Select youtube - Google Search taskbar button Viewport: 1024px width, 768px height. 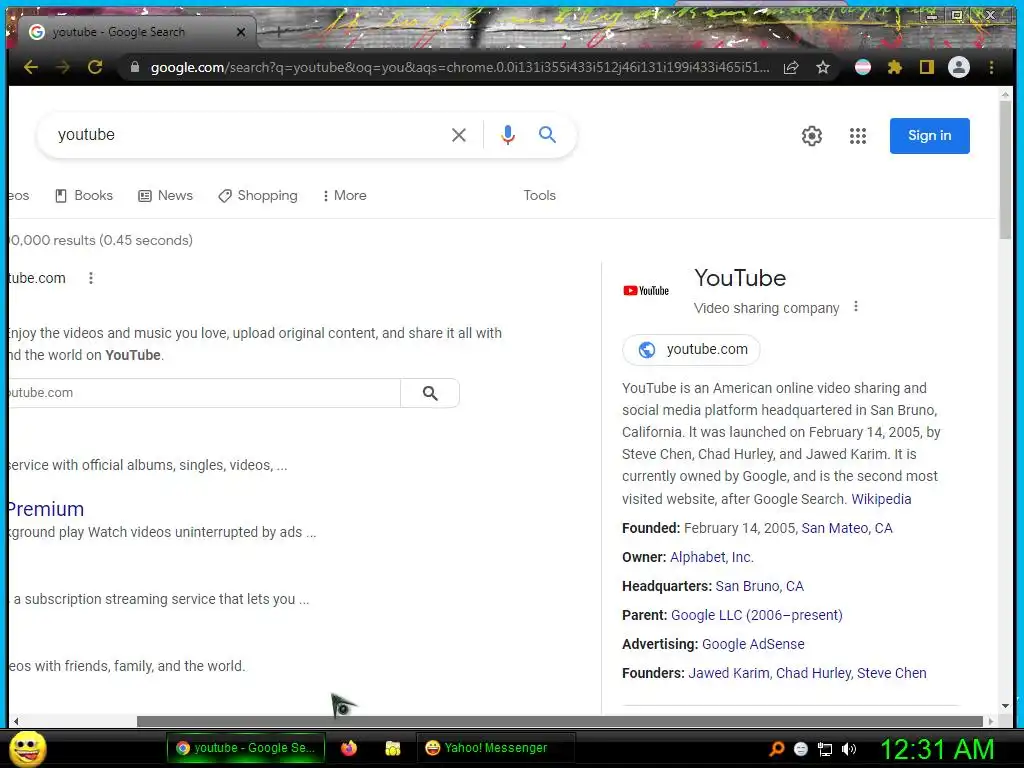(246, 748)
